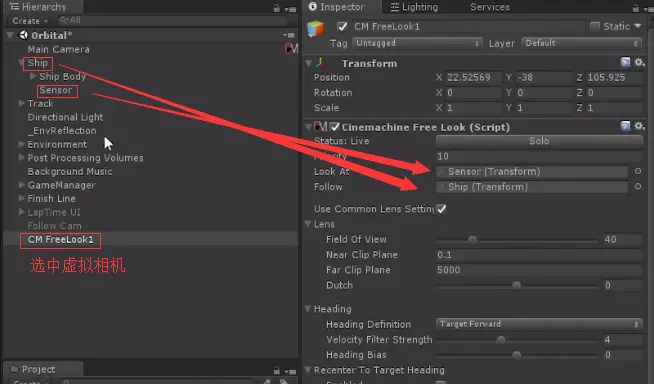Click the Transform axes icon
Screen dimensions: 654x384
321,63
